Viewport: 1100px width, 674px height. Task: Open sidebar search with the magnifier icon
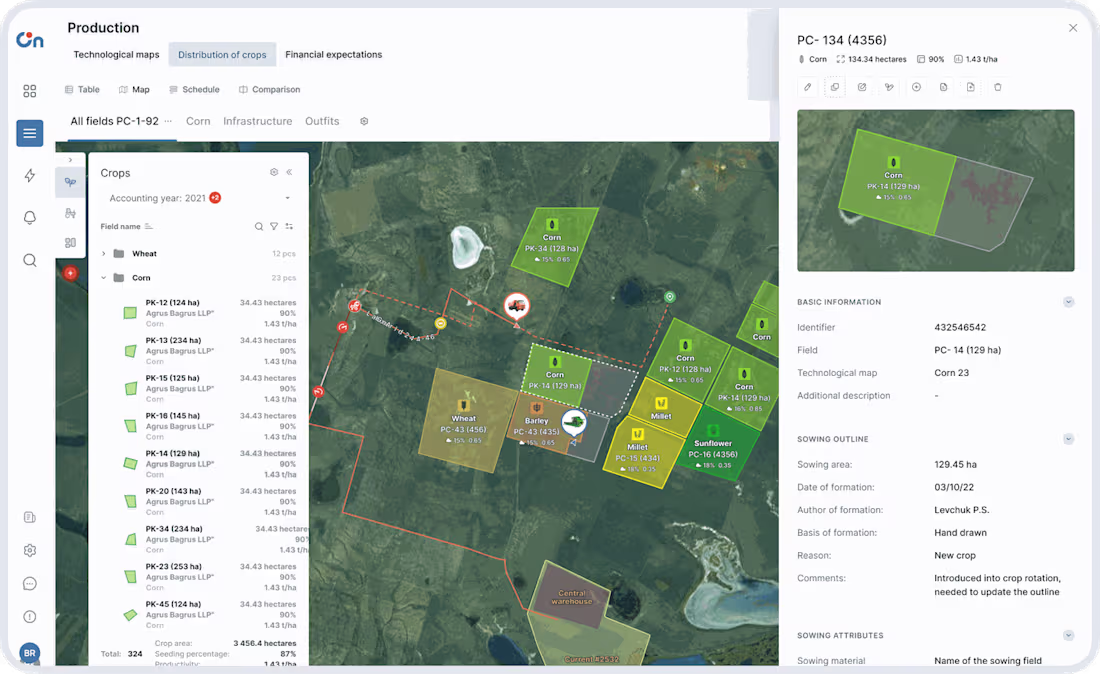point(30,260)
